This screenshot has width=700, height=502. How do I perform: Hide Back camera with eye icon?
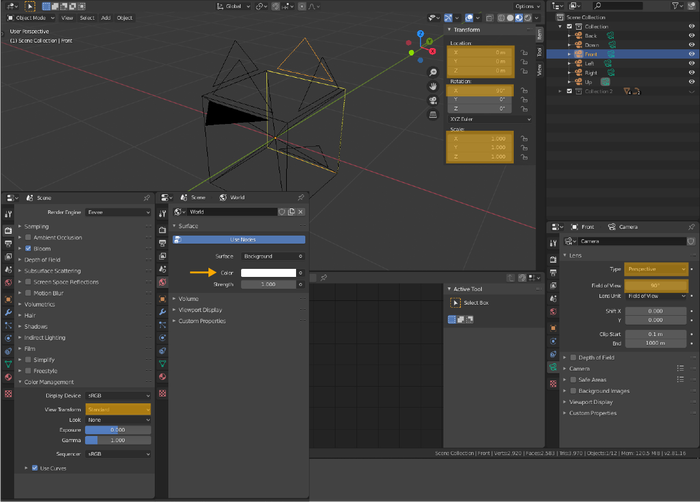click(691, 36)
